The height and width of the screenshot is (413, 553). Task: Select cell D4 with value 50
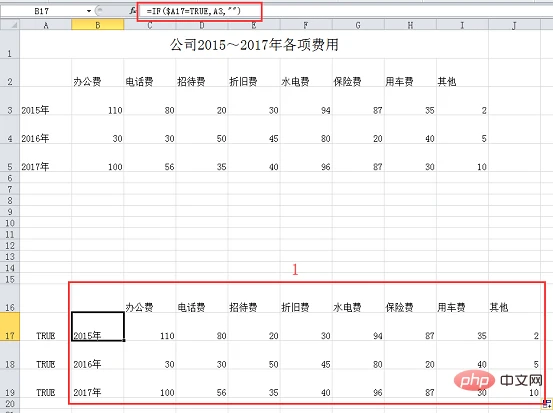(202, 130)
